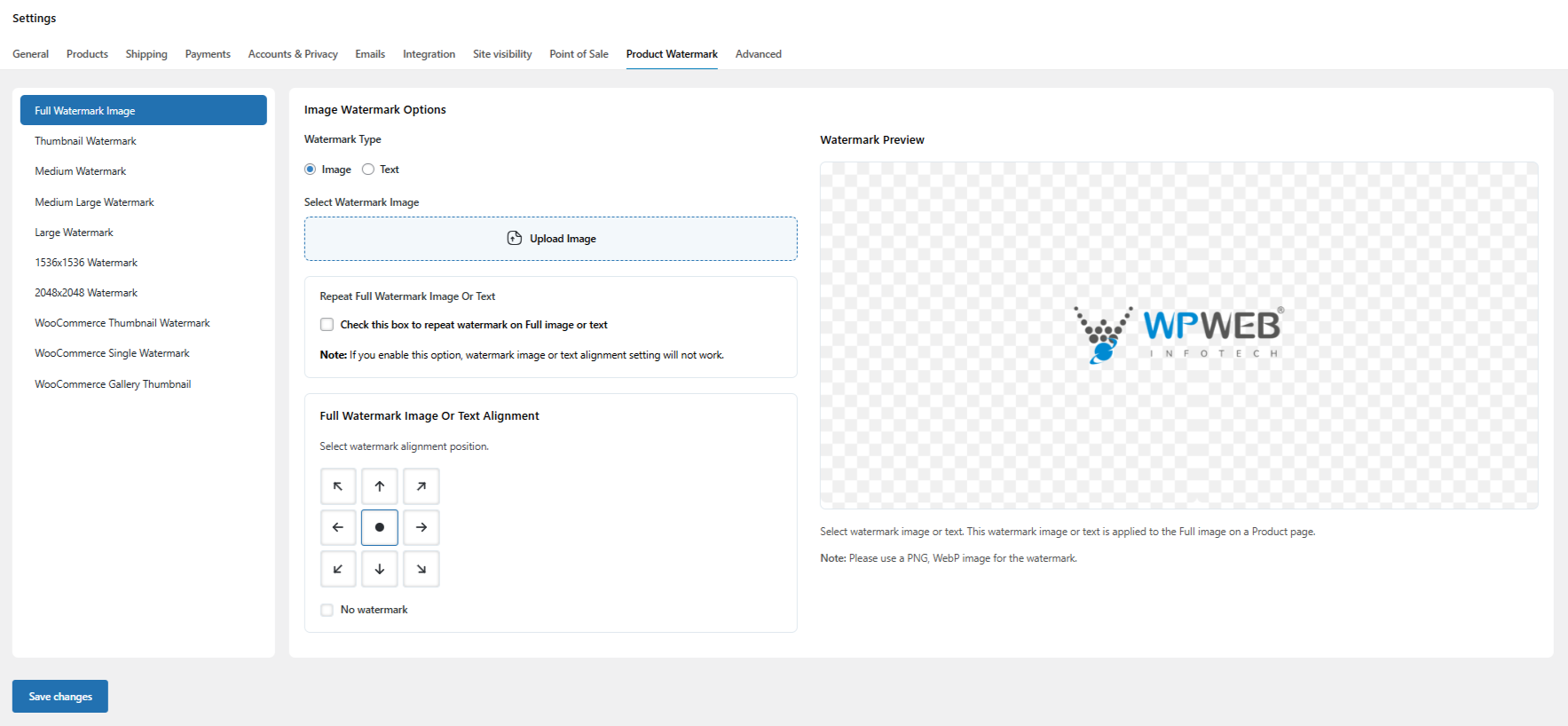Switch to the Advanced settings tab

[x=758, y=54]
